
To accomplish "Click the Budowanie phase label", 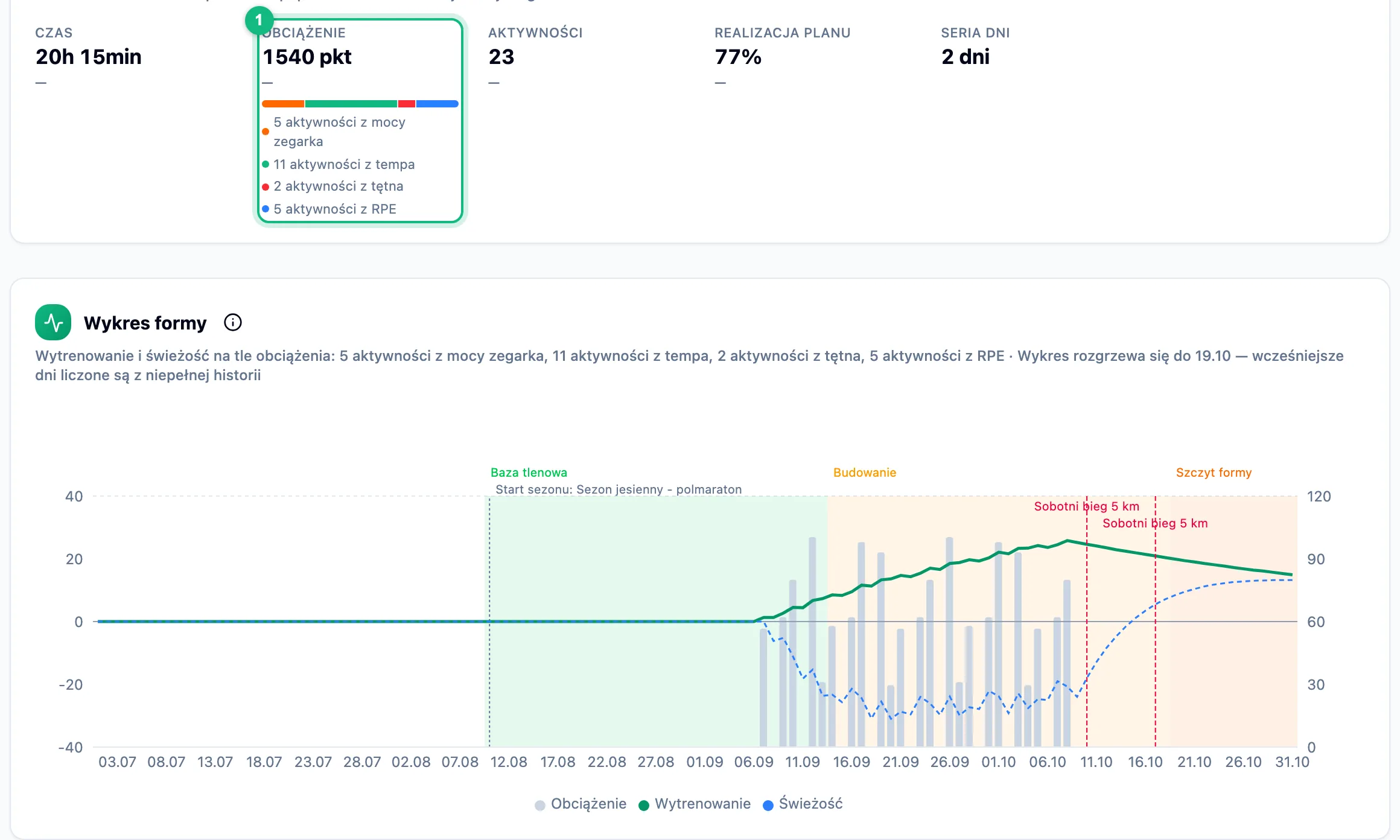I will [x=865, y=472].
